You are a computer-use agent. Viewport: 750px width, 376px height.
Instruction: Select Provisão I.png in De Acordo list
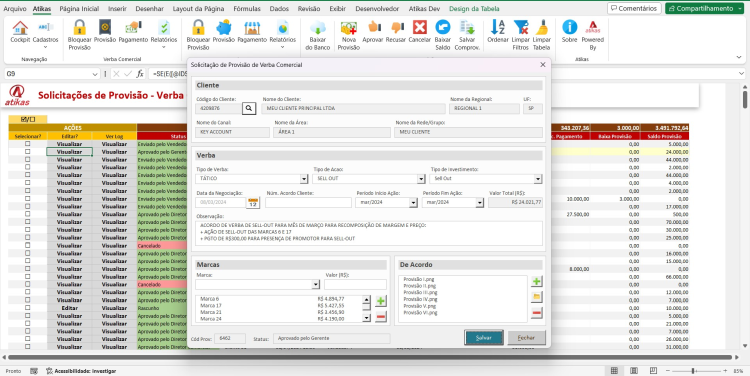[419, 279]
